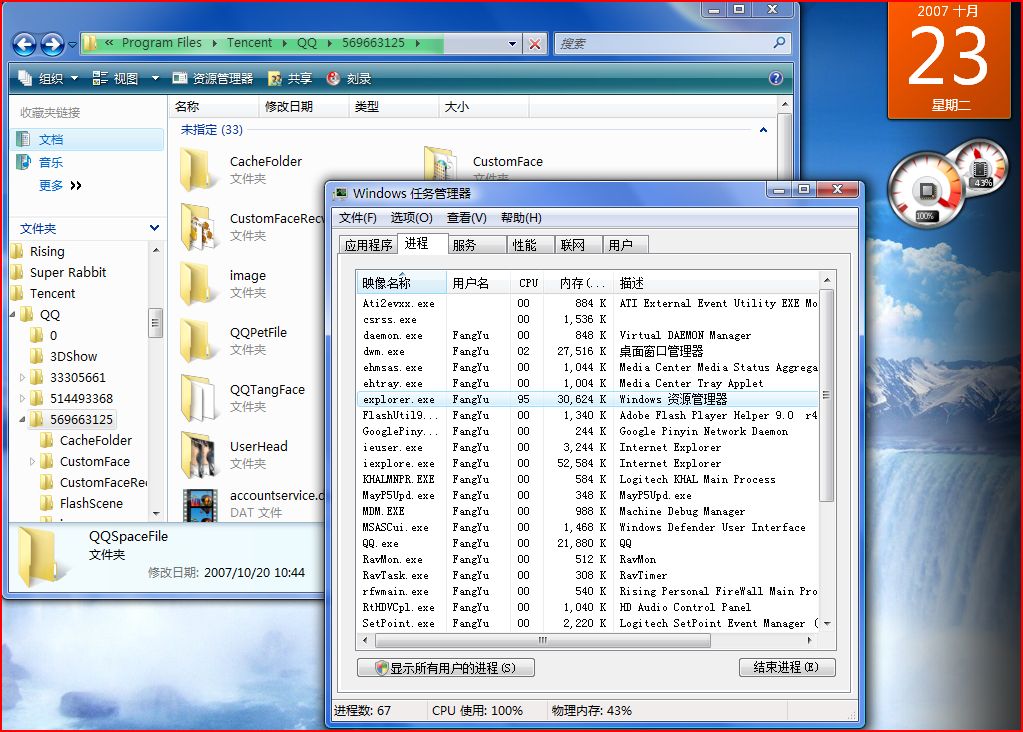Open the 查看(V) menu in Task Manager
This screenshot has width=1023, height=732.
466,218
